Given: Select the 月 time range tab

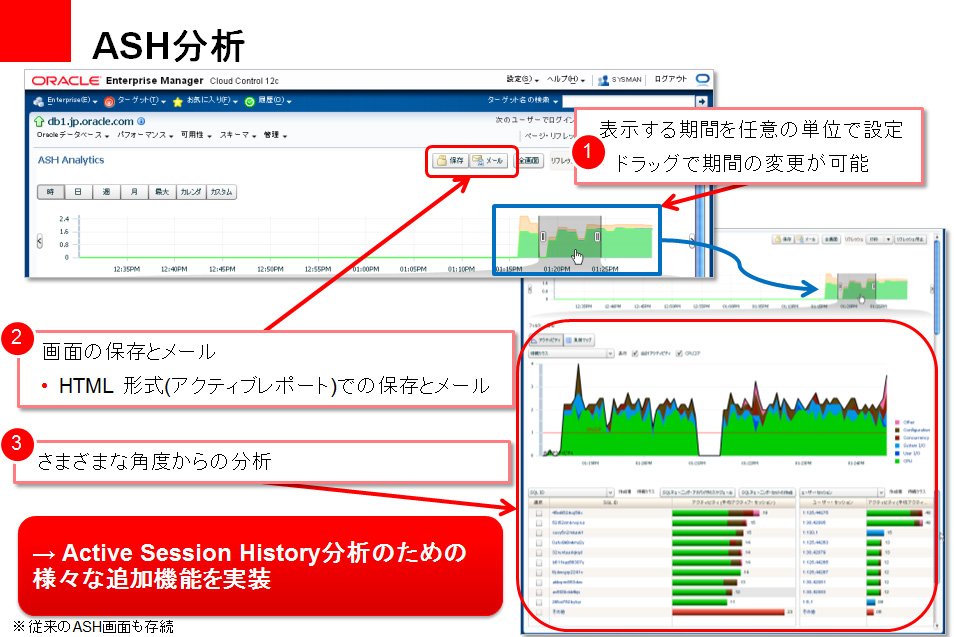Looking at the screenshot, I should coord(134,192).
